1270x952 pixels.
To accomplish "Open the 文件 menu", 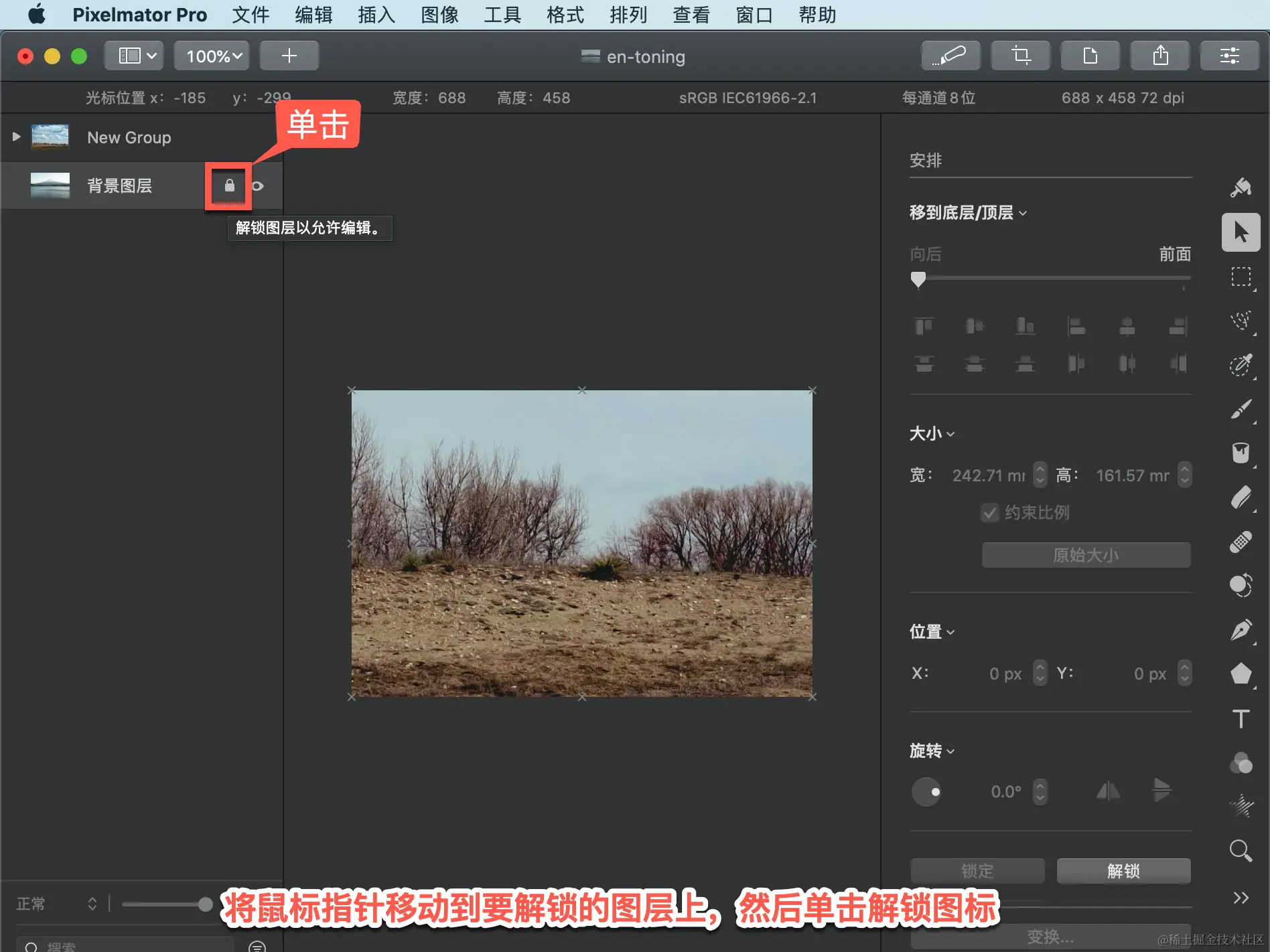I will [x=251, y=15].
